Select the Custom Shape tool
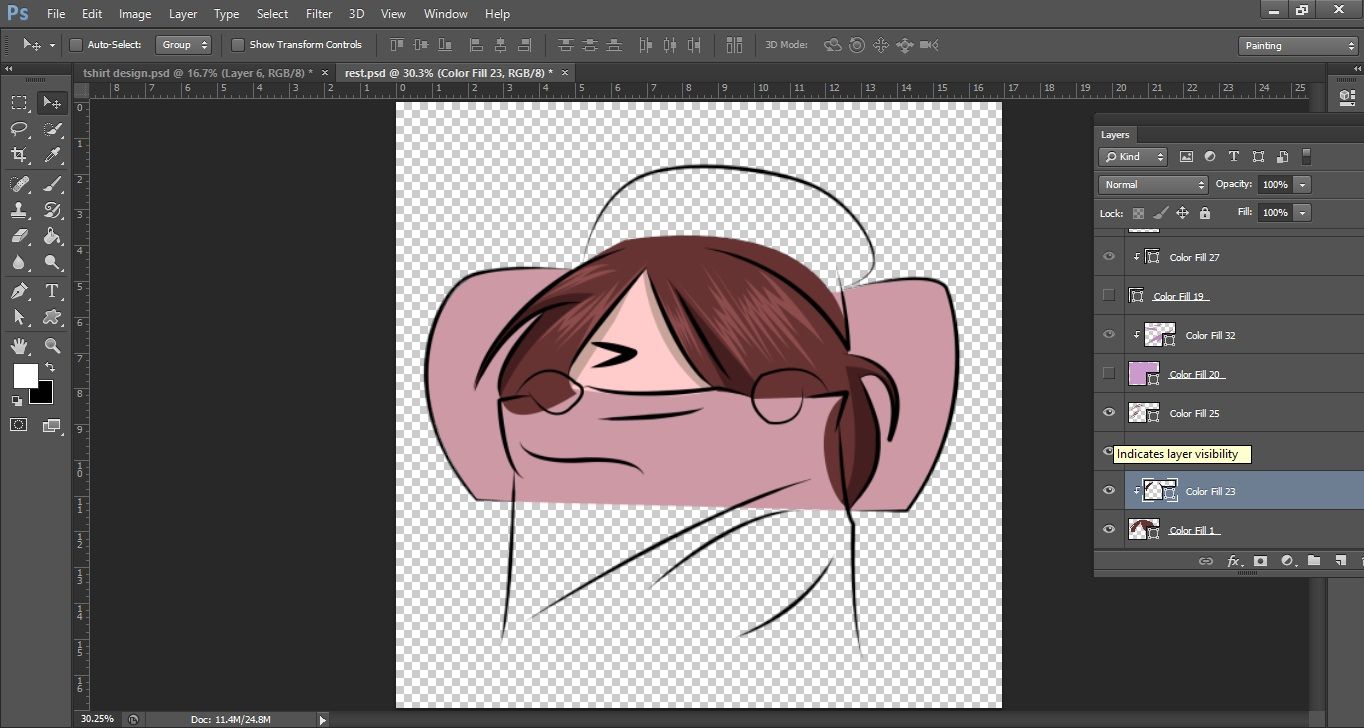Viewport: 1364px width, 728px height. pos(52,318)
